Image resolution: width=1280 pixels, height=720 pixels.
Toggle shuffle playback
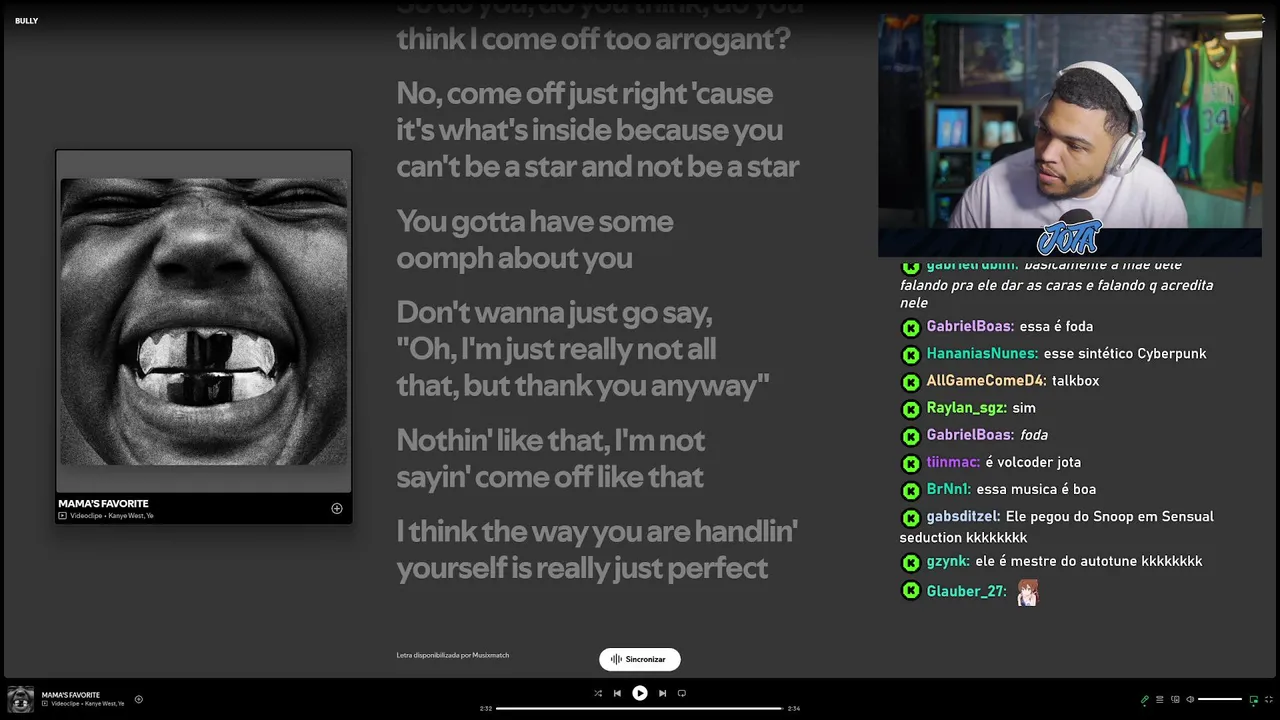click(598, 693)
